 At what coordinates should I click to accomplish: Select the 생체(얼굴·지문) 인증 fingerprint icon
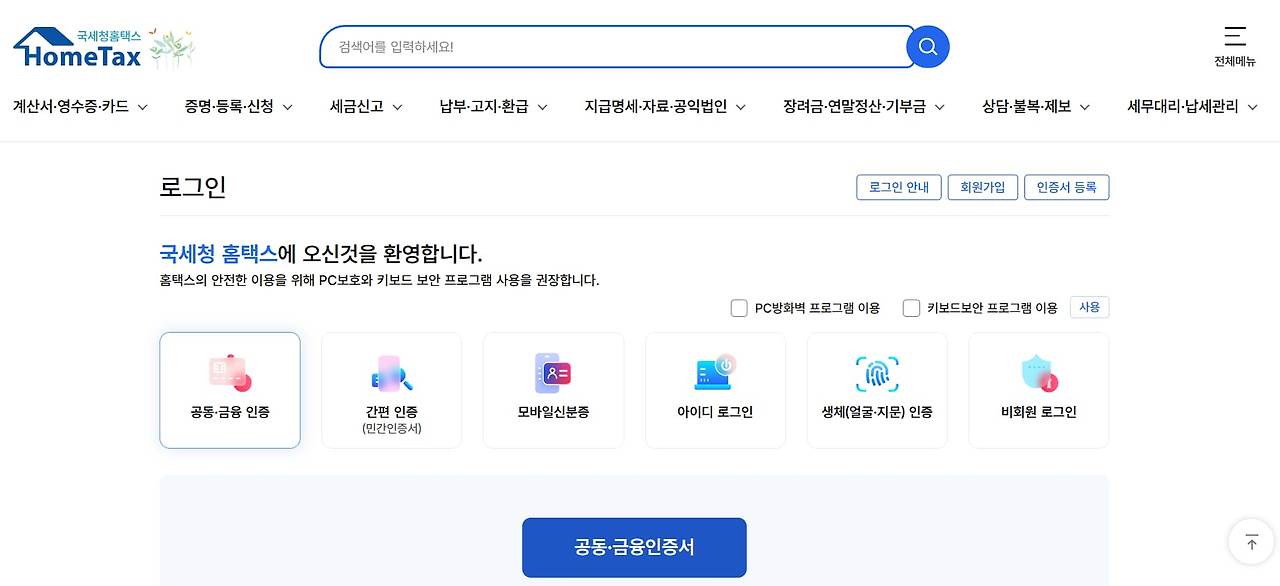pyautogui.click(x=877, y=373)
